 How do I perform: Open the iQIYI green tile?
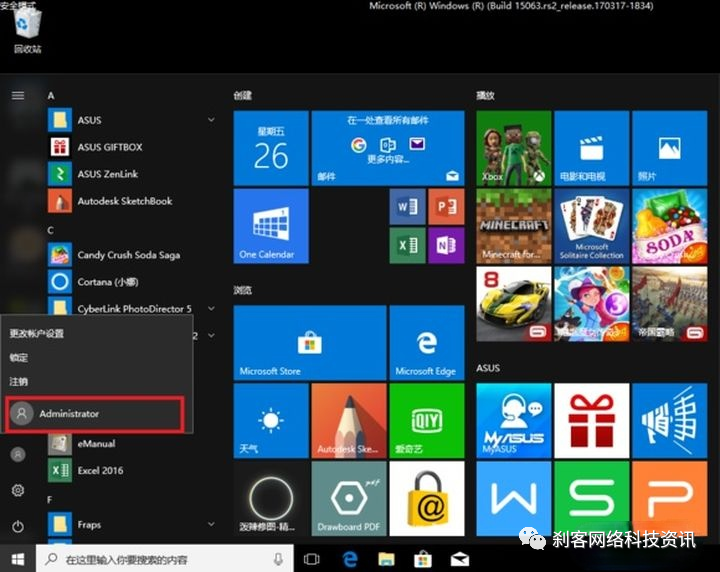(x=427, y=421)
